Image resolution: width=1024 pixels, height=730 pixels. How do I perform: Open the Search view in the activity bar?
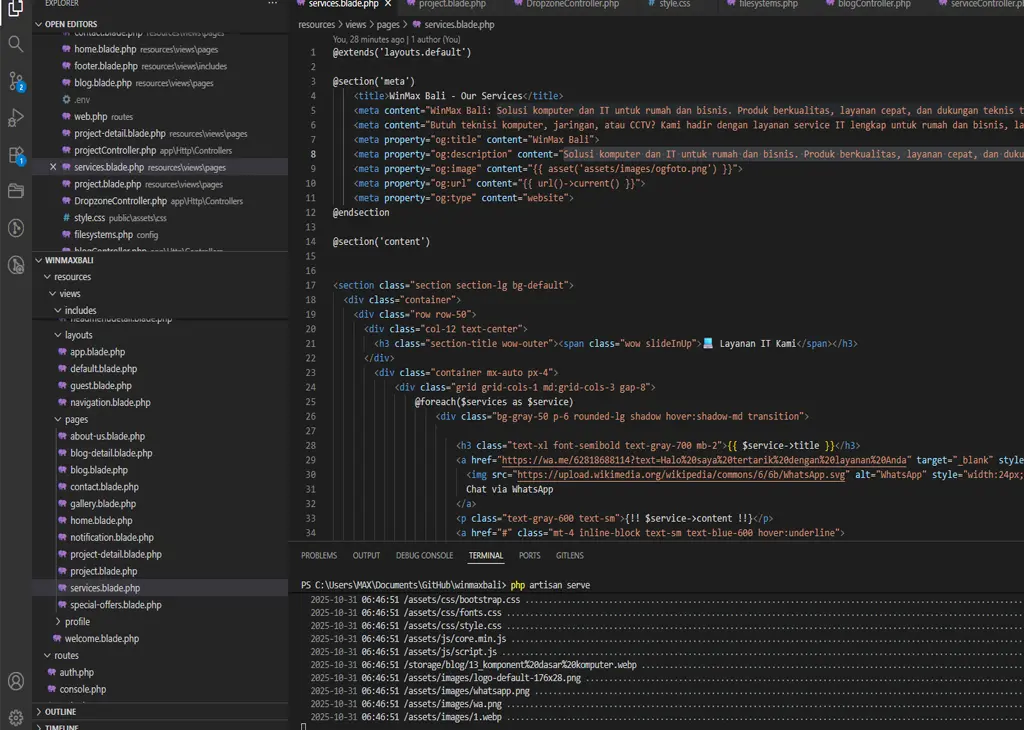15,44
